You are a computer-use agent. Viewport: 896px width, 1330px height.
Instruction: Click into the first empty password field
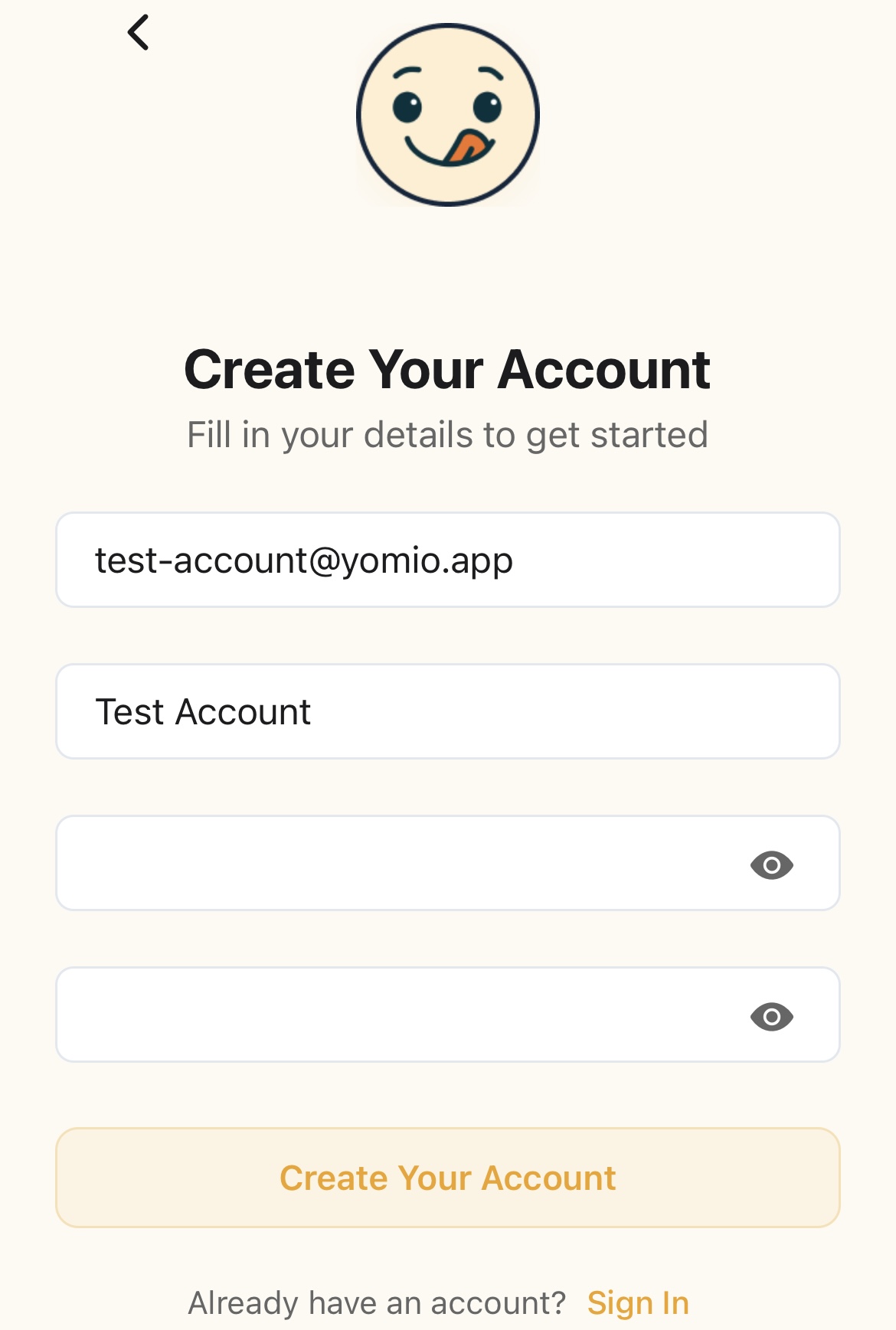pos(398,864)
